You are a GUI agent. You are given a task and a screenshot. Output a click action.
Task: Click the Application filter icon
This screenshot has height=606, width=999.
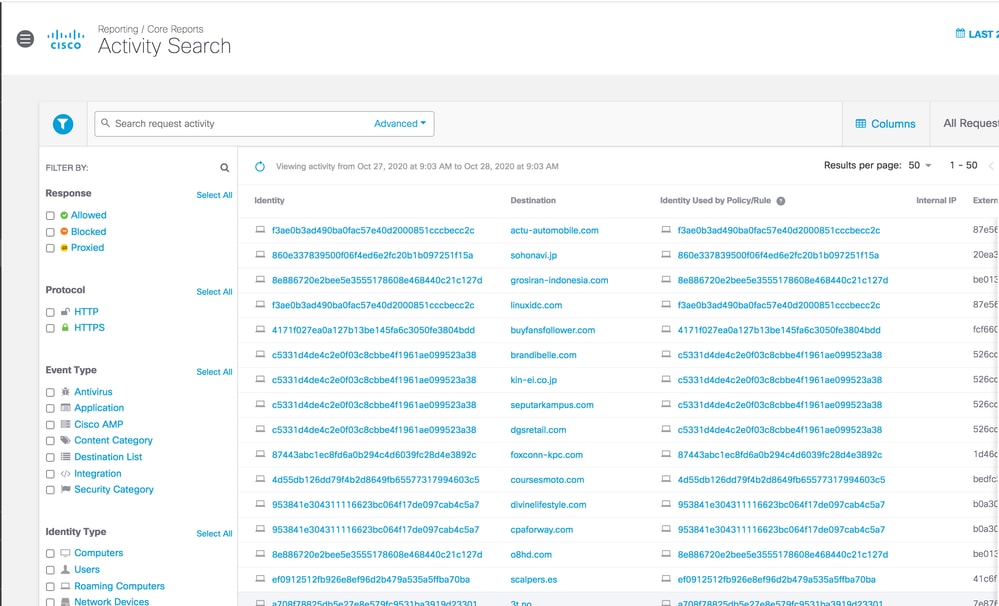(65, 408)
